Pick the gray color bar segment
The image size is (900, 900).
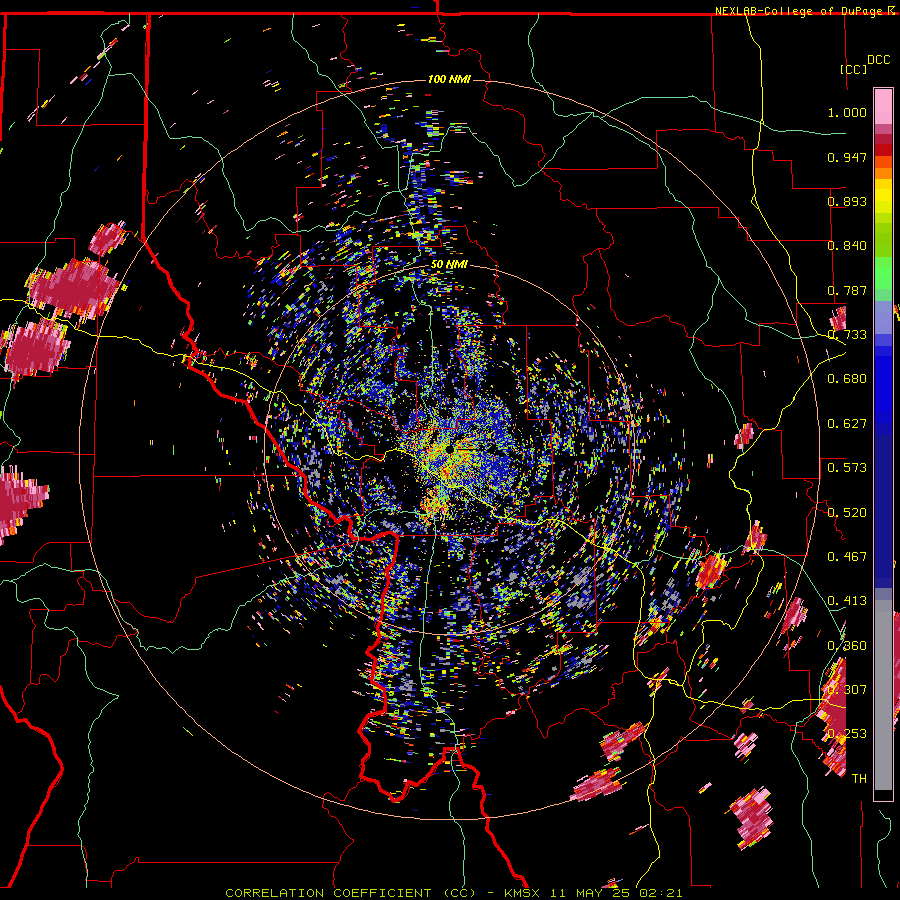883,695
